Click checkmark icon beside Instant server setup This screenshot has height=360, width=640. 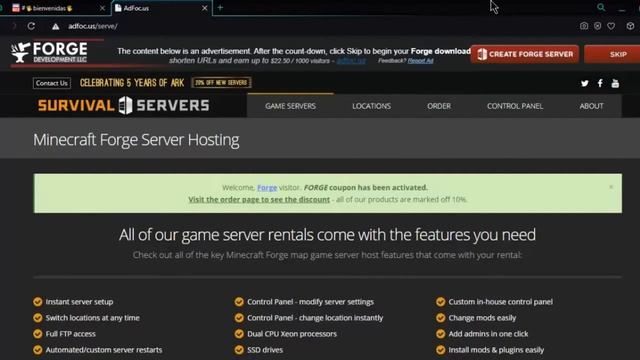pyautogui.click(x=38, y=302)
